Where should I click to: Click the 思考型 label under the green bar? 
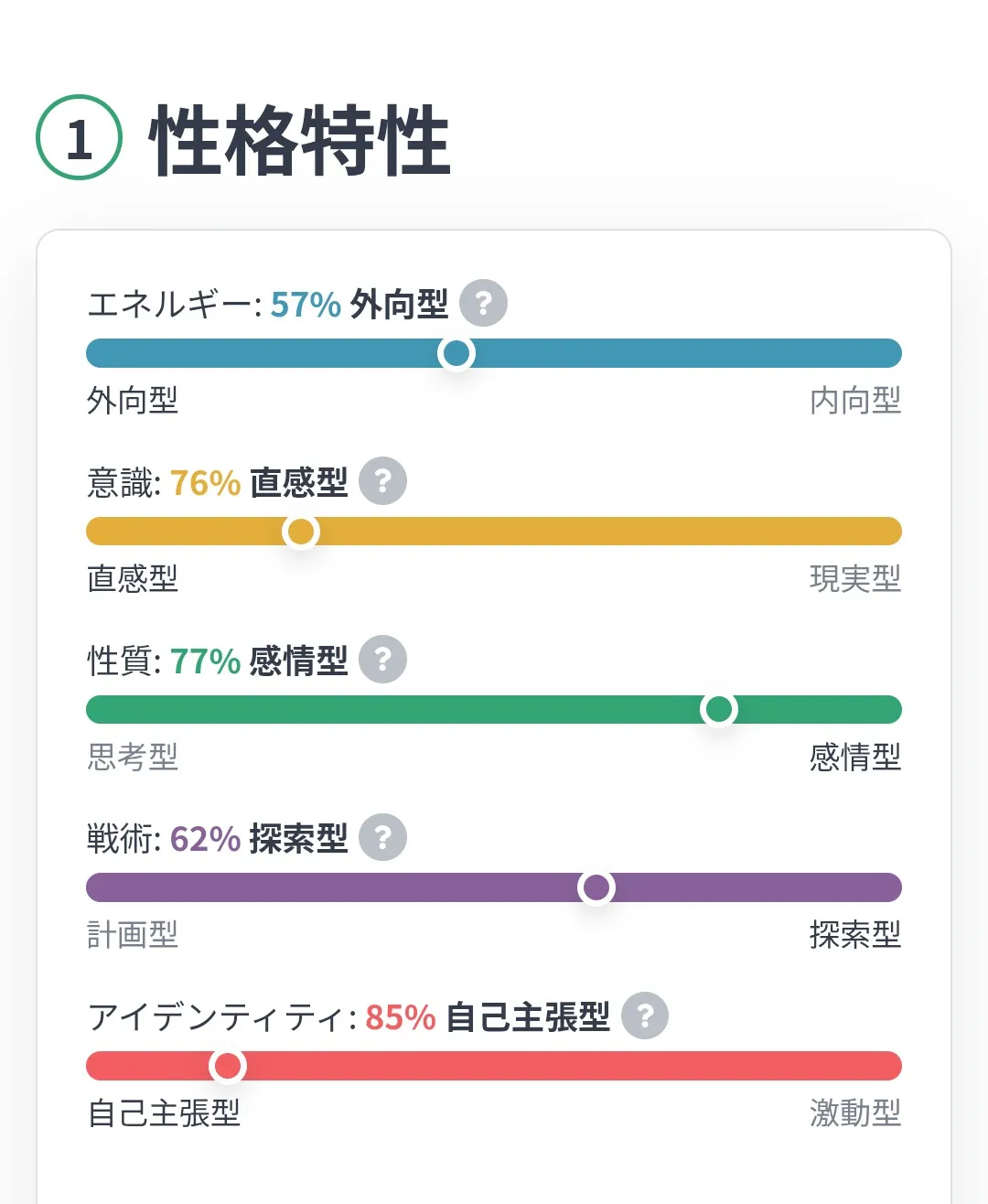(133, 758)
